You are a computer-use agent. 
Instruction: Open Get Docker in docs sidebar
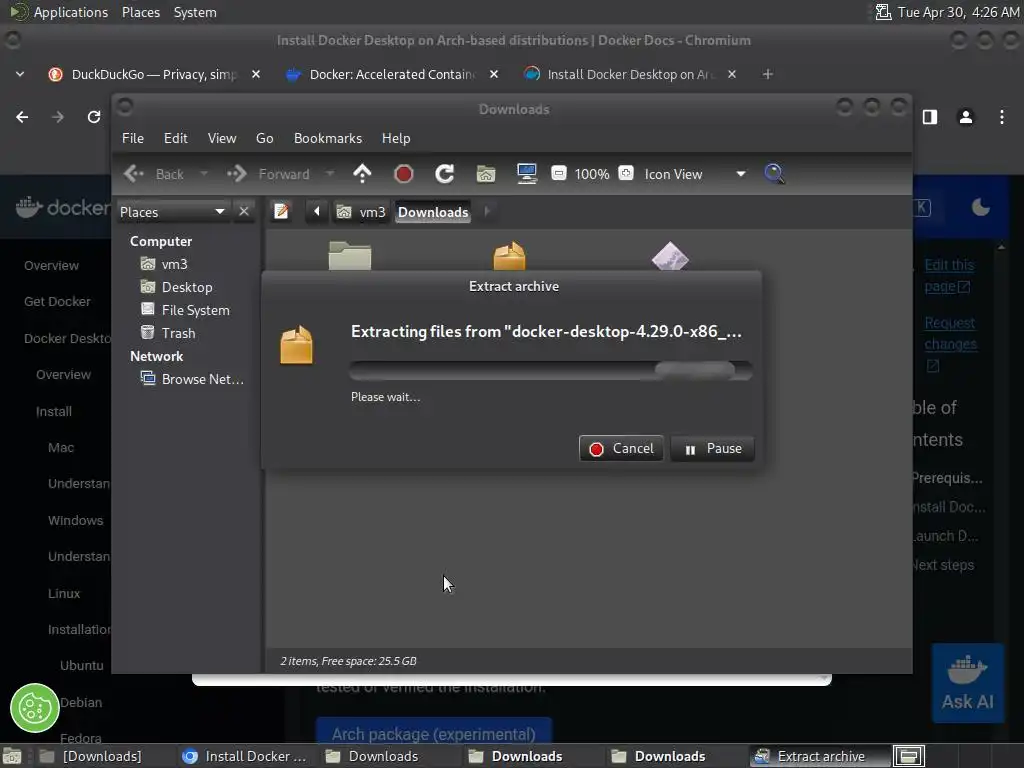(x=57, y=302)
